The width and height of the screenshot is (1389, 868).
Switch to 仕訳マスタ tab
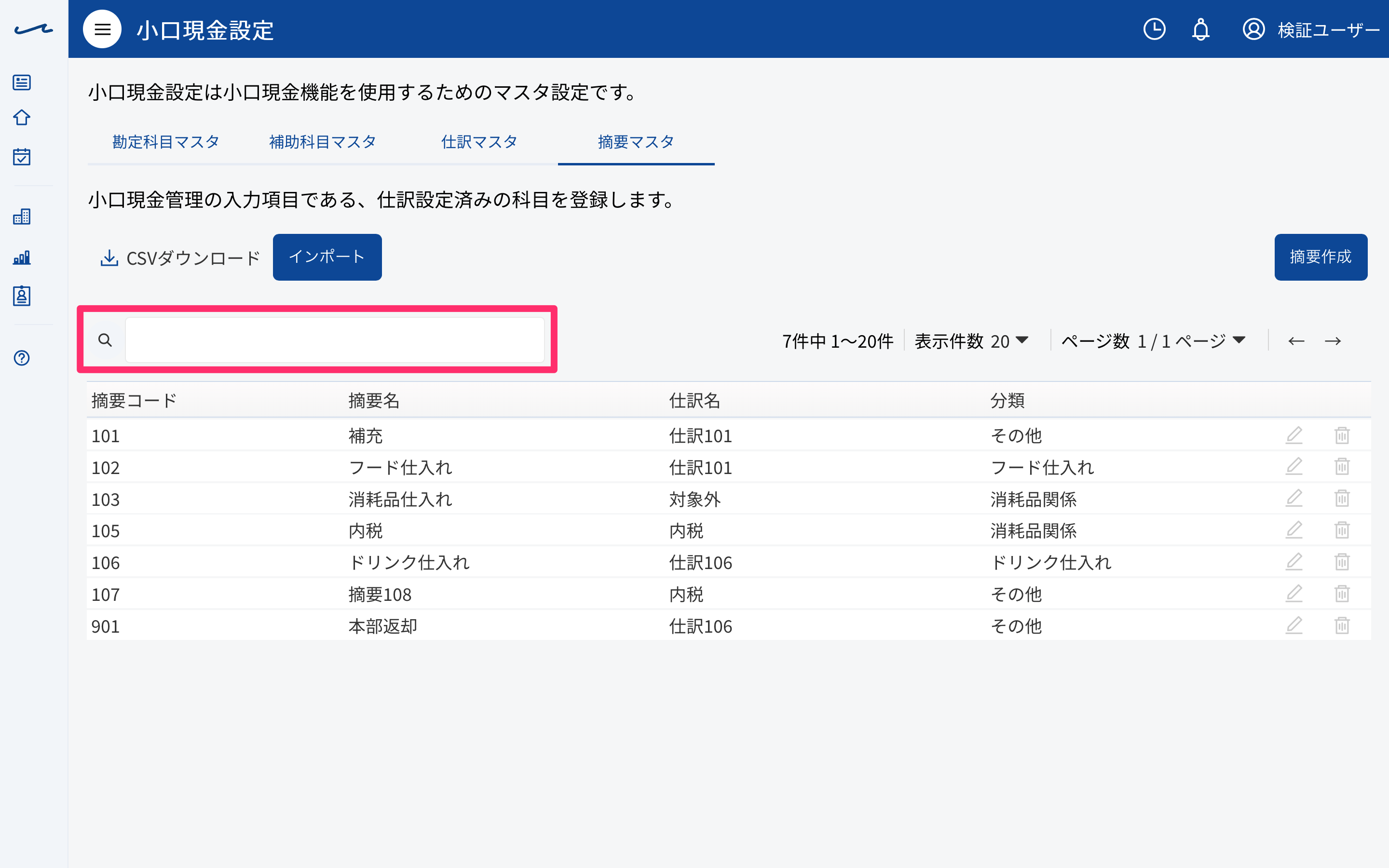(479, 142)
